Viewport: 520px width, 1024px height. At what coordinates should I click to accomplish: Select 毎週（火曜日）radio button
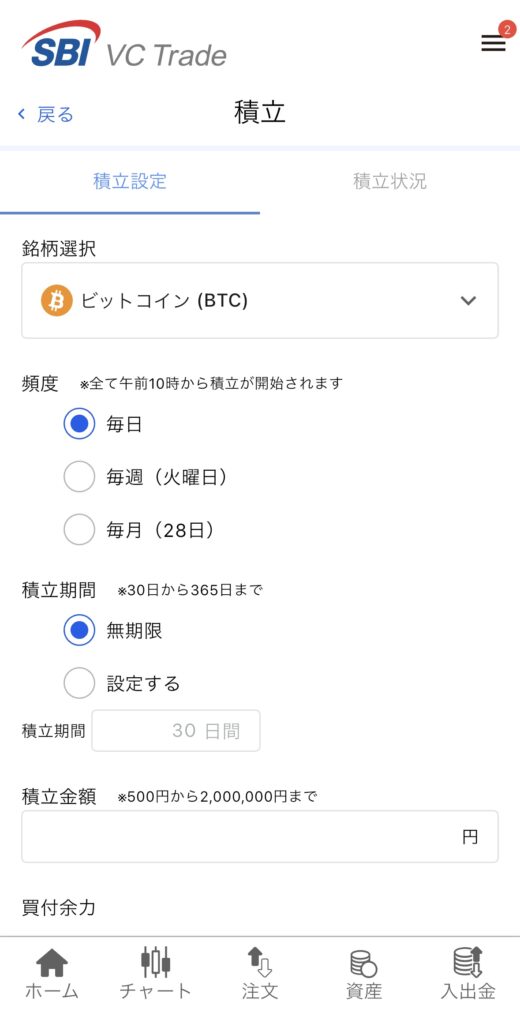(79, 477)
